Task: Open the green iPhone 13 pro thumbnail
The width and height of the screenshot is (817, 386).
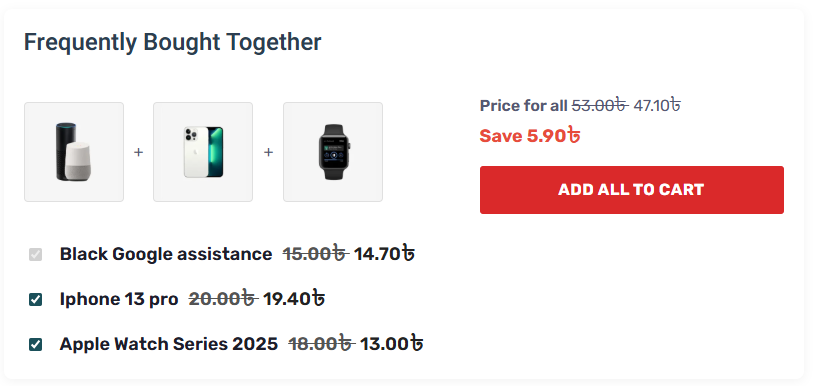Action: point(203,152)
